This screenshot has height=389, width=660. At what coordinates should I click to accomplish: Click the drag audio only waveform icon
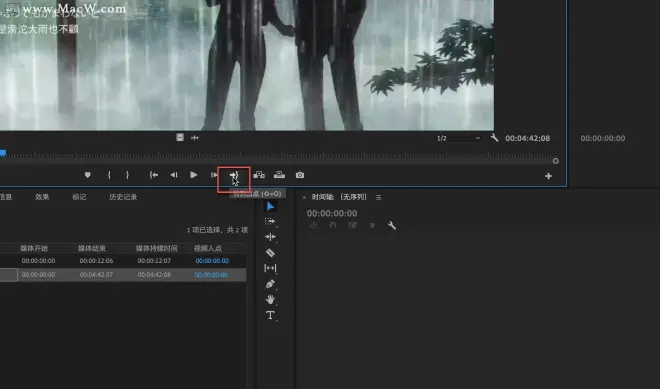point(195,138)
